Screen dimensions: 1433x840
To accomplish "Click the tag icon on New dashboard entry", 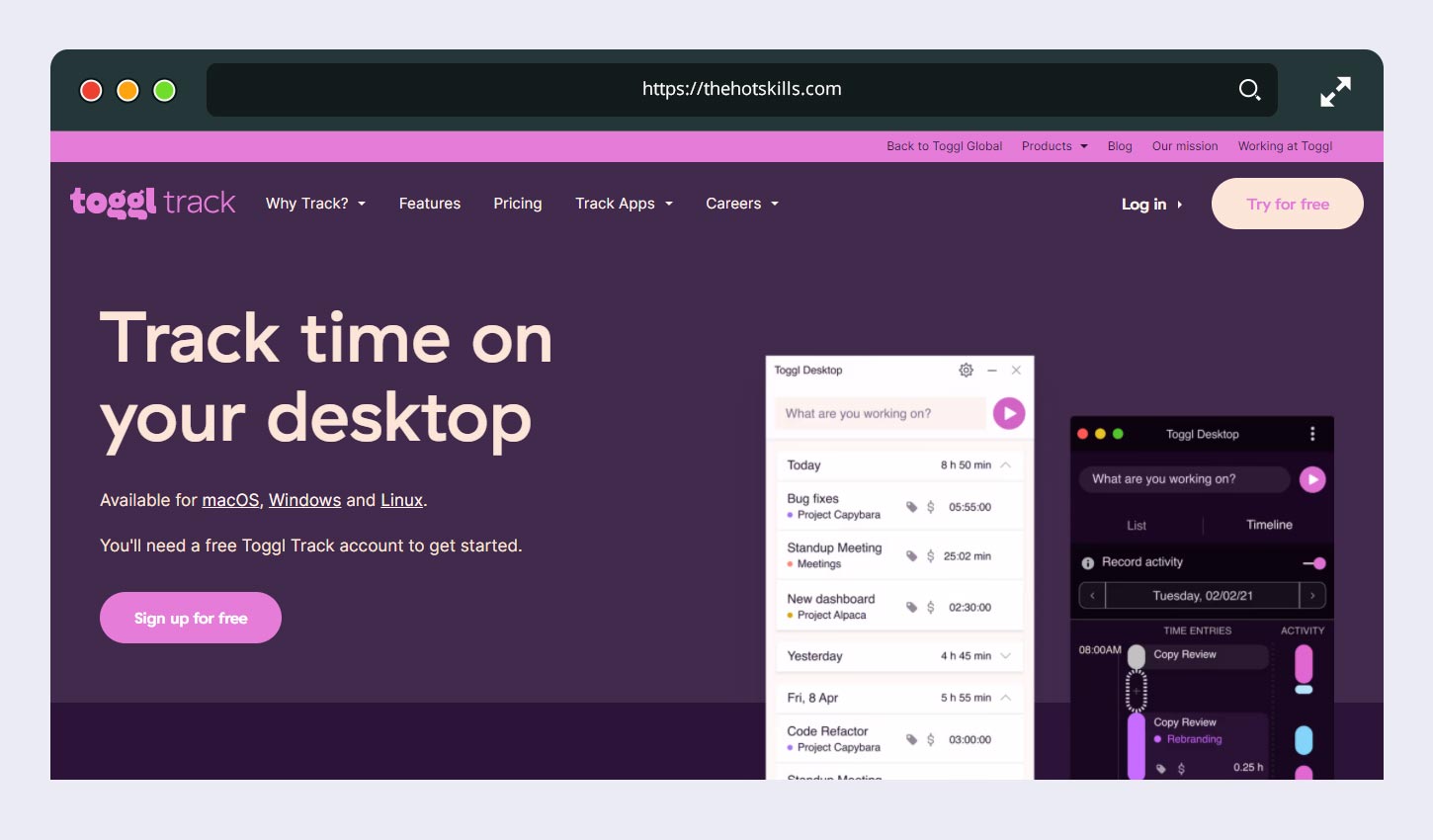I will [x=912, y=607].
